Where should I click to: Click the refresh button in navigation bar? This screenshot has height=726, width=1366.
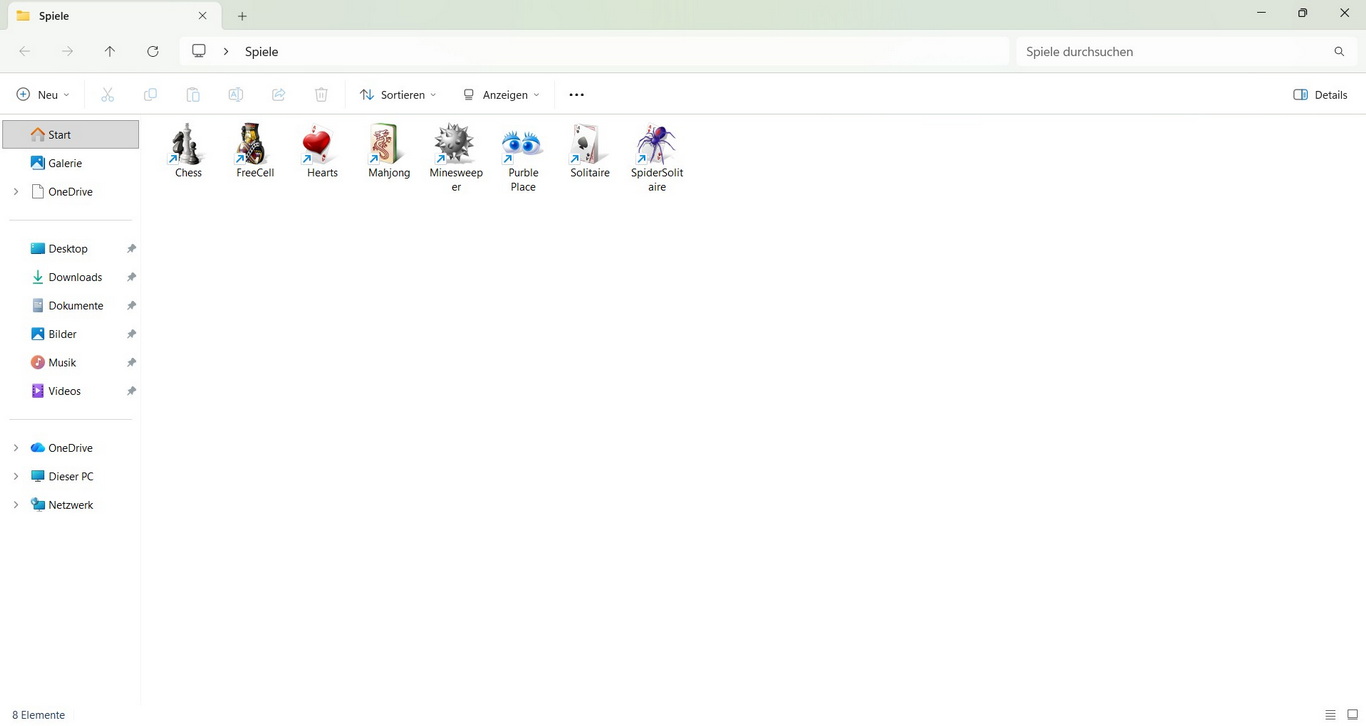click(x=152, y=51)
